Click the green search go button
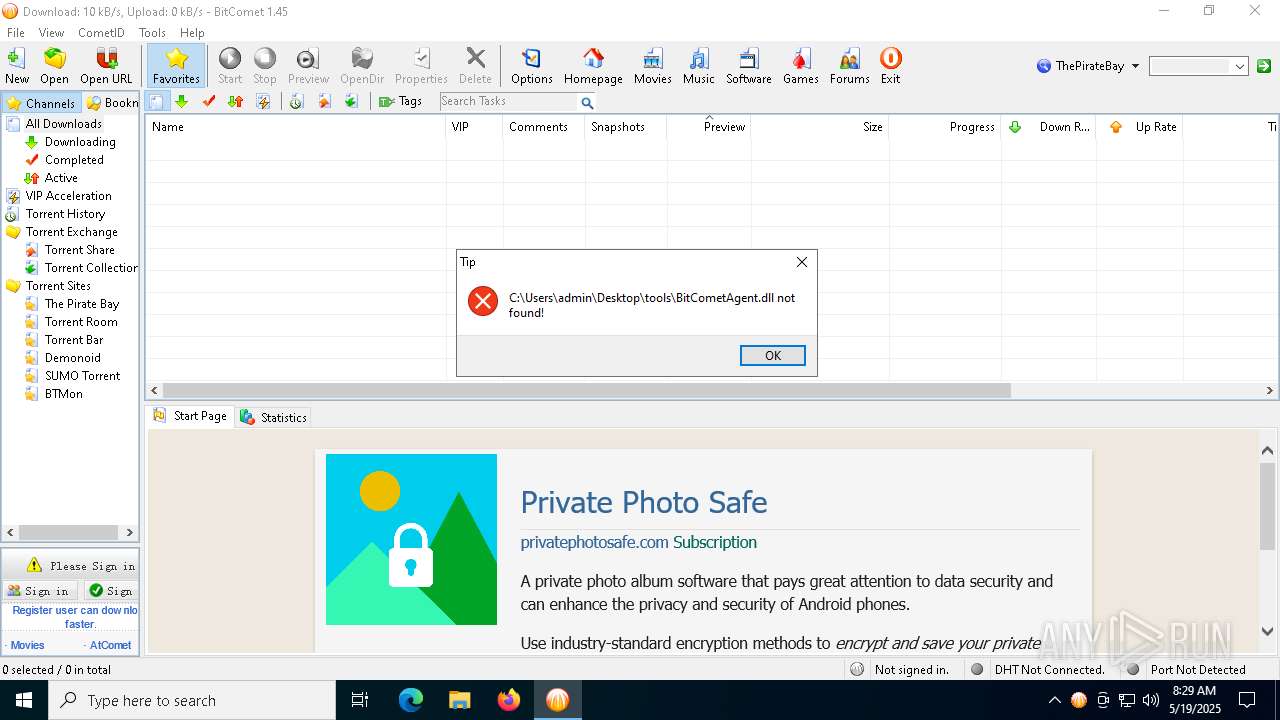Screen dimensions: 1280x720 coord(1264,66)
